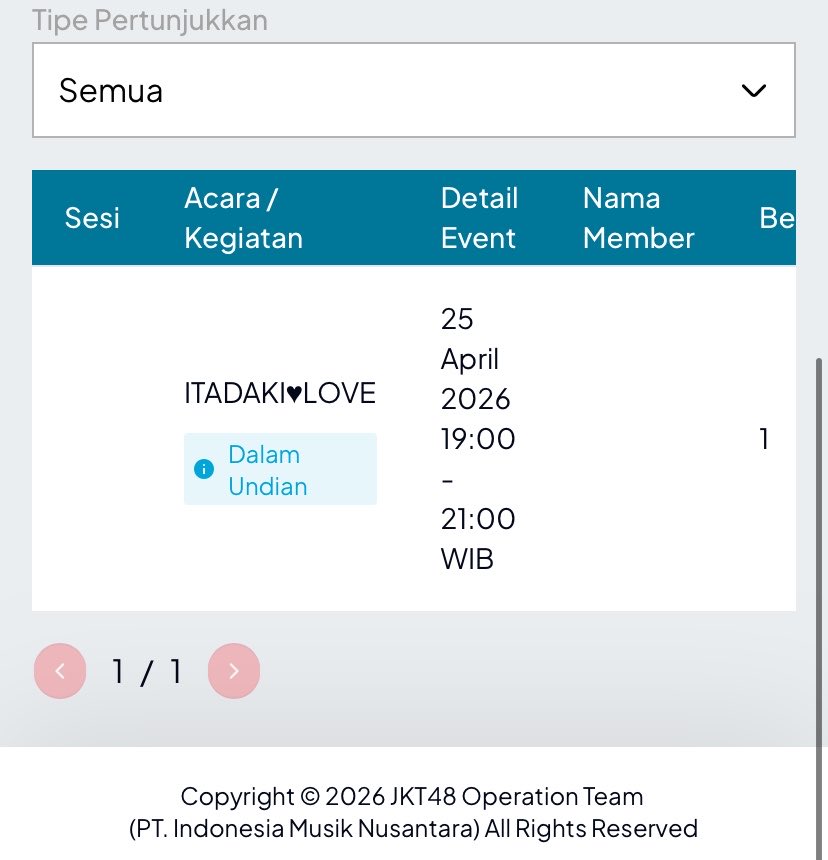Screen dimensions: 828x860
Task: Click the Sesi column header
Action: [92, 218]
